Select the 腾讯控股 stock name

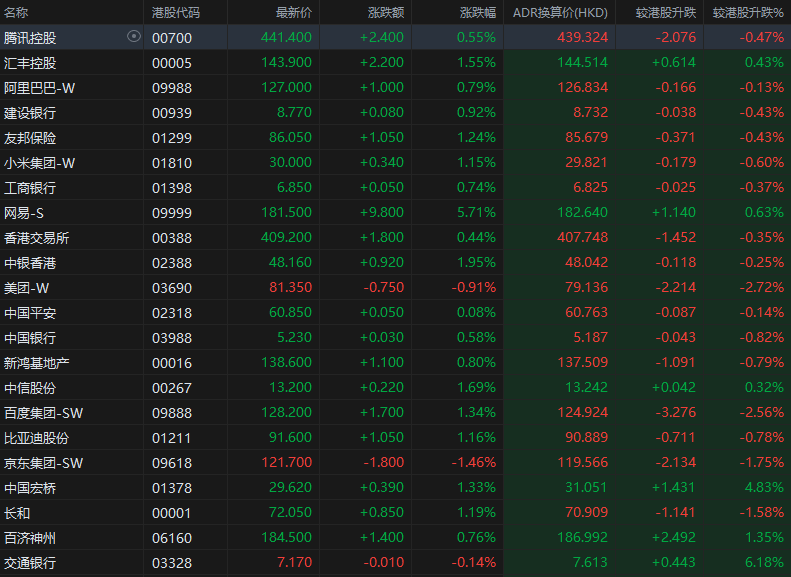30,38
